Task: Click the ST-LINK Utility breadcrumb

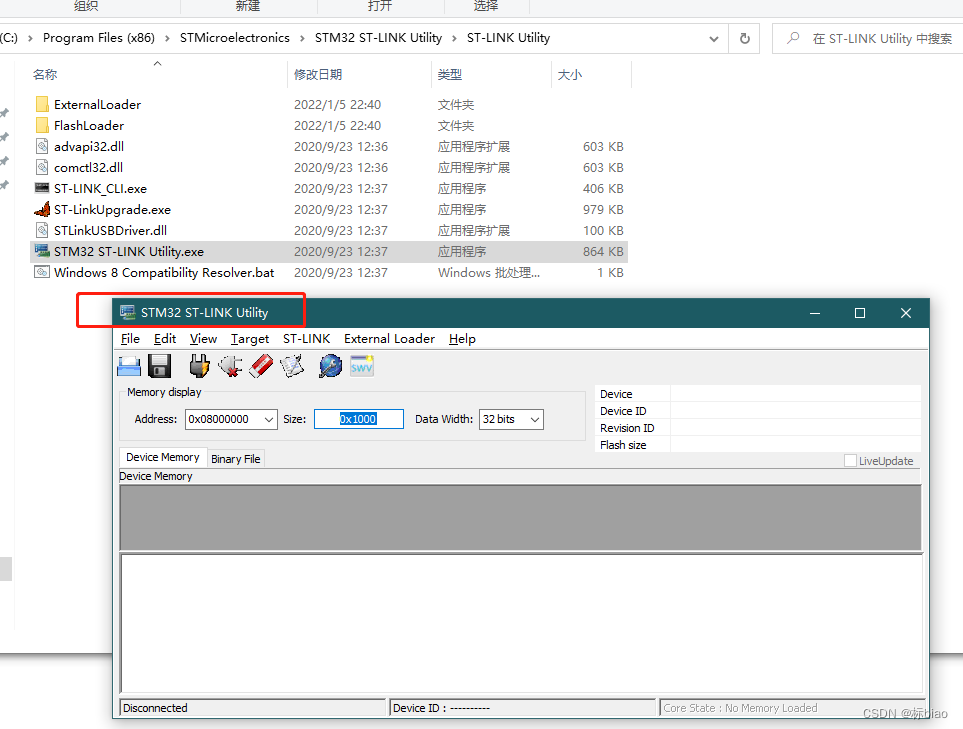Action: pos(509,38)
